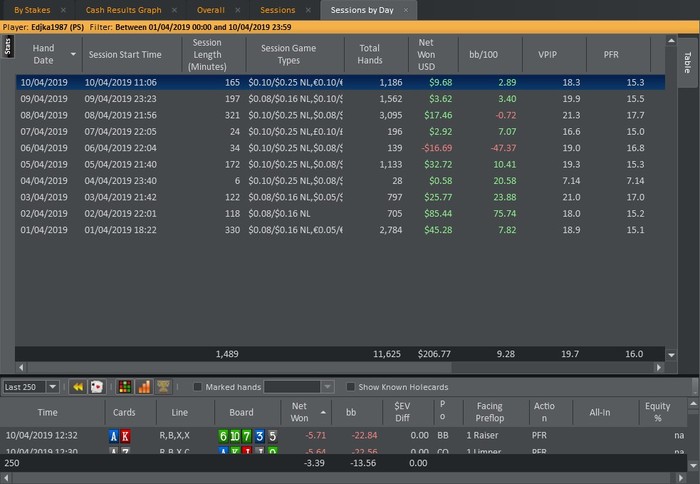Viewport: 700px width, 484px height.
Task: Click the yellow double-arrow rewind icon
Action: [78, 387]
